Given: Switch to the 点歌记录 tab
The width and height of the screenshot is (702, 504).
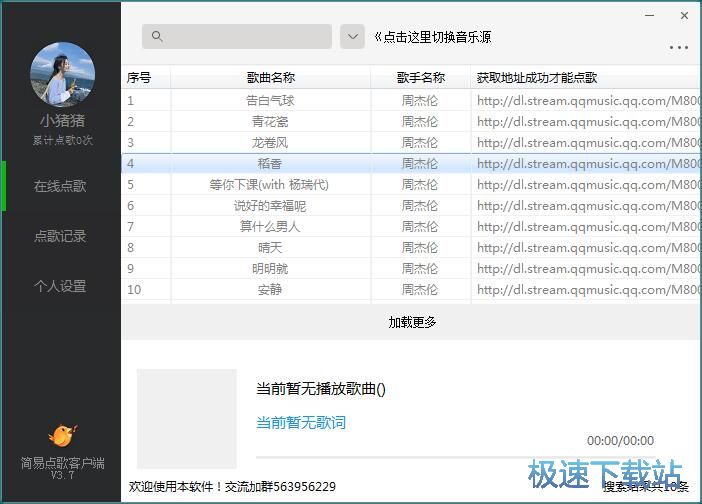Looking at the screenshot, I should tap(60, 236).
